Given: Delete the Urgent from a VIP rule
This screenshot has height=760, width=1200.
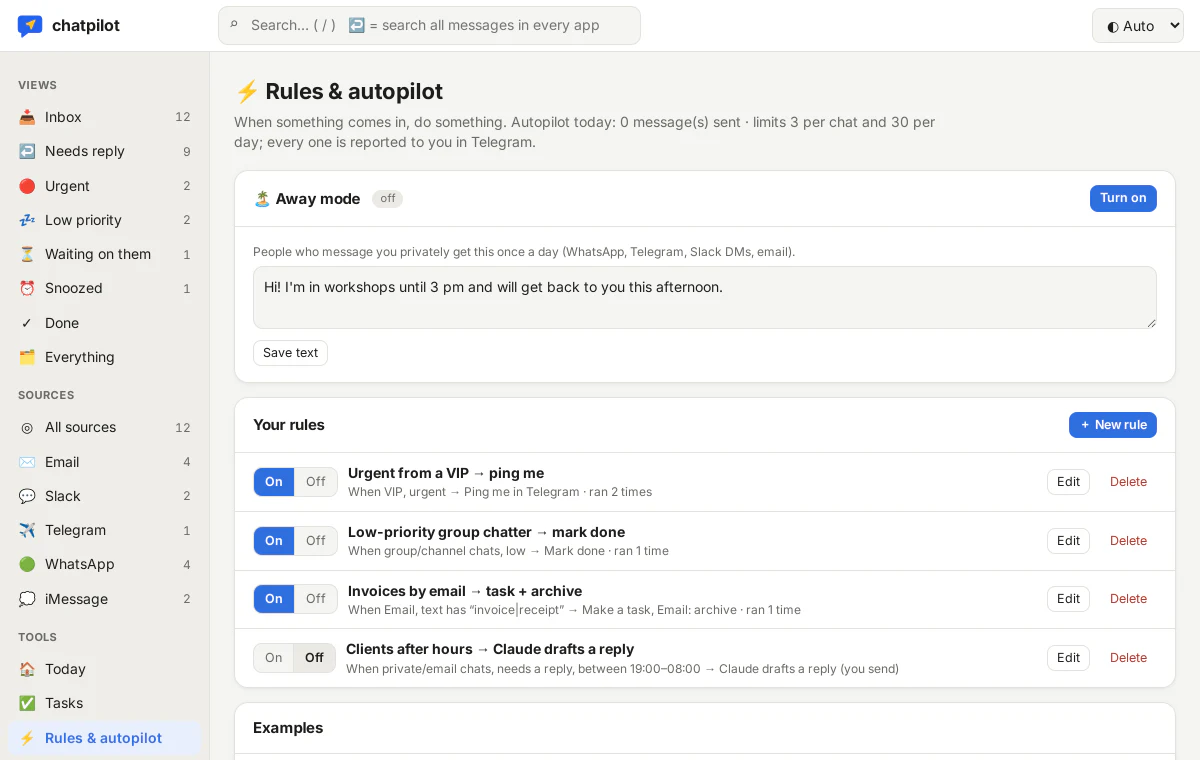Looking at the screenshot, I should (1128, 482).
